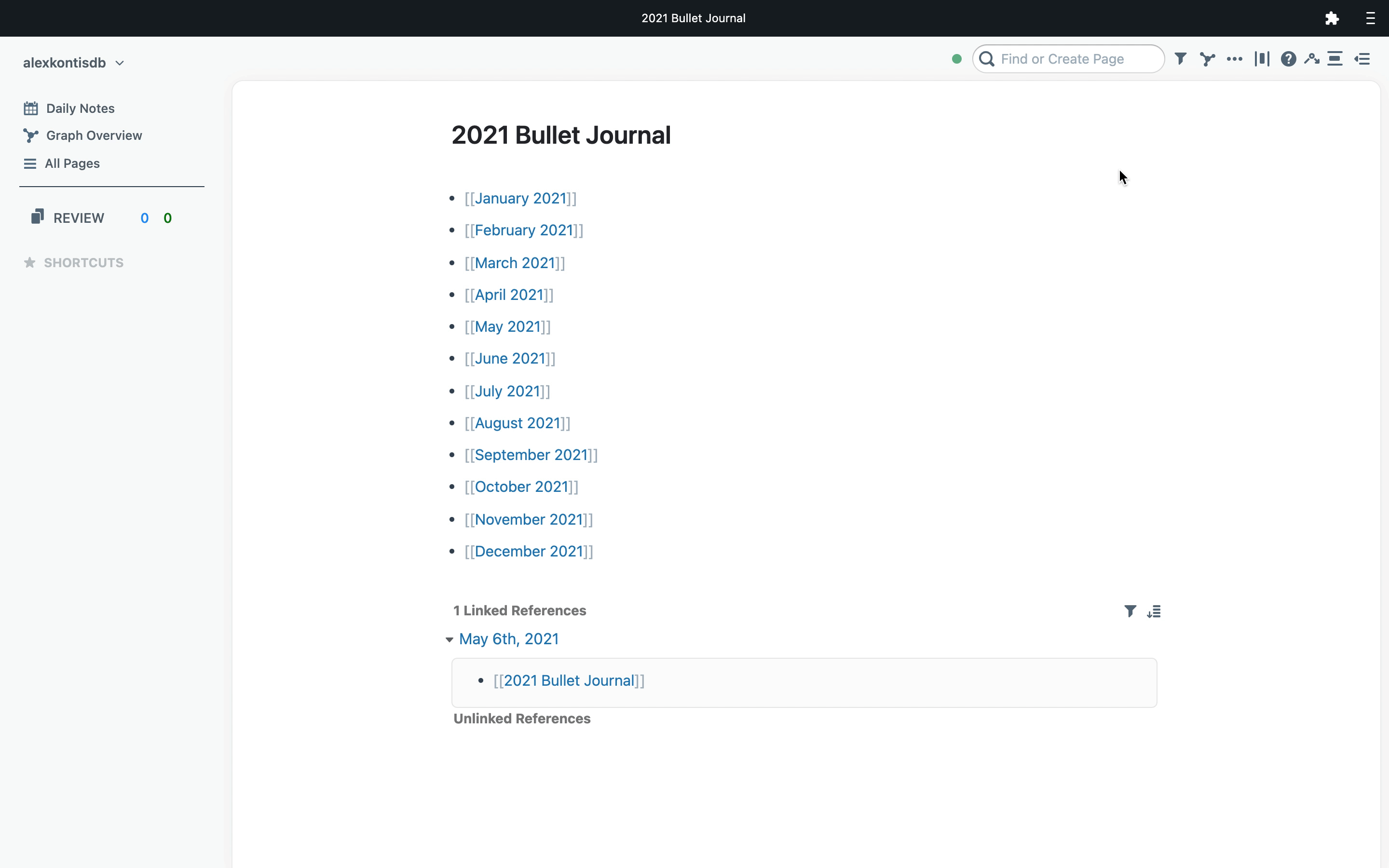Click the green review count 0
1389x868 pixels.
168,218
